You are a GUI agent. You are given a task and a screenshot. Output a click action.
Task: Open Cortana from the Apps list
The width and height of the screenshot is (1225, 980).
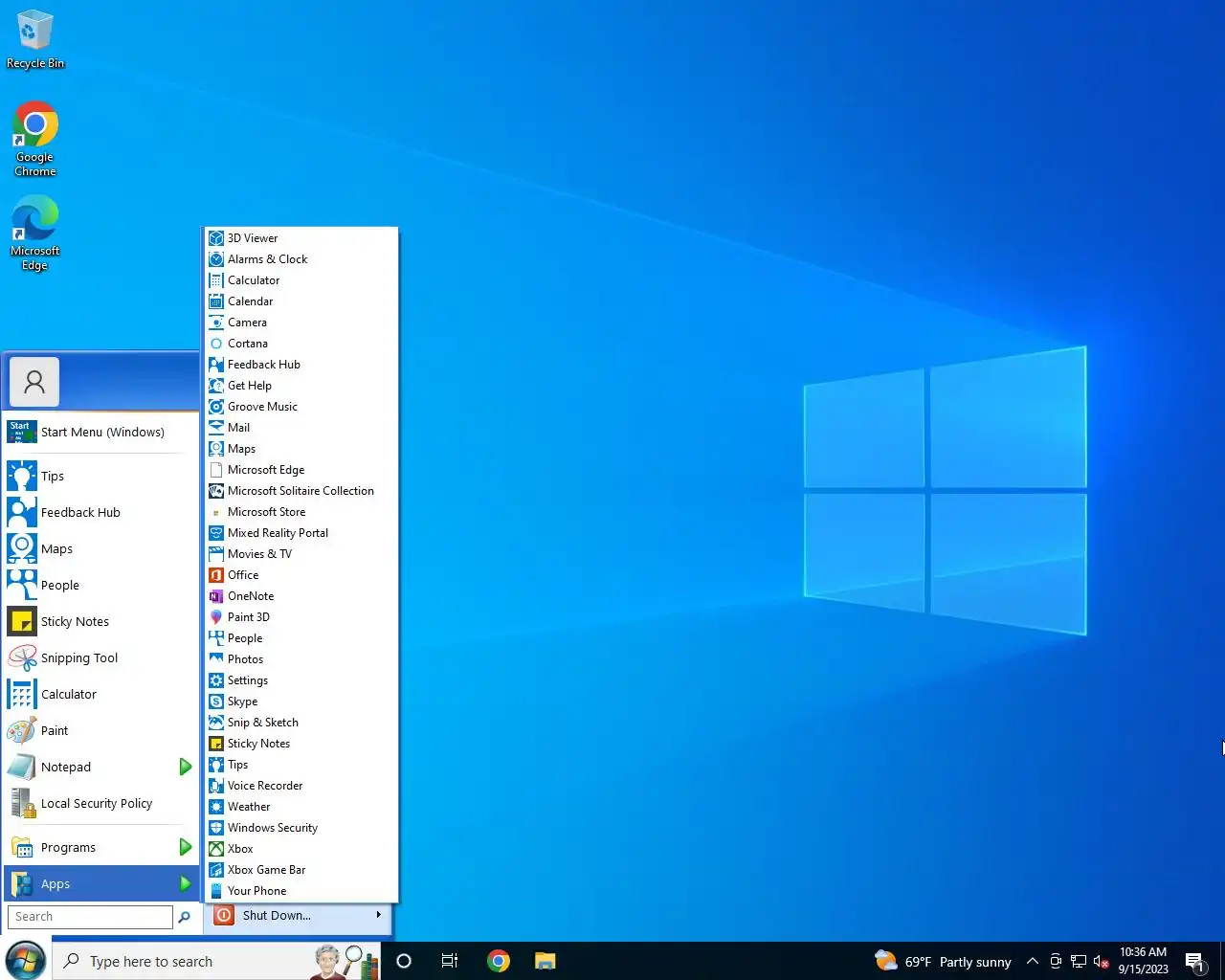click(x=301, y=344)
